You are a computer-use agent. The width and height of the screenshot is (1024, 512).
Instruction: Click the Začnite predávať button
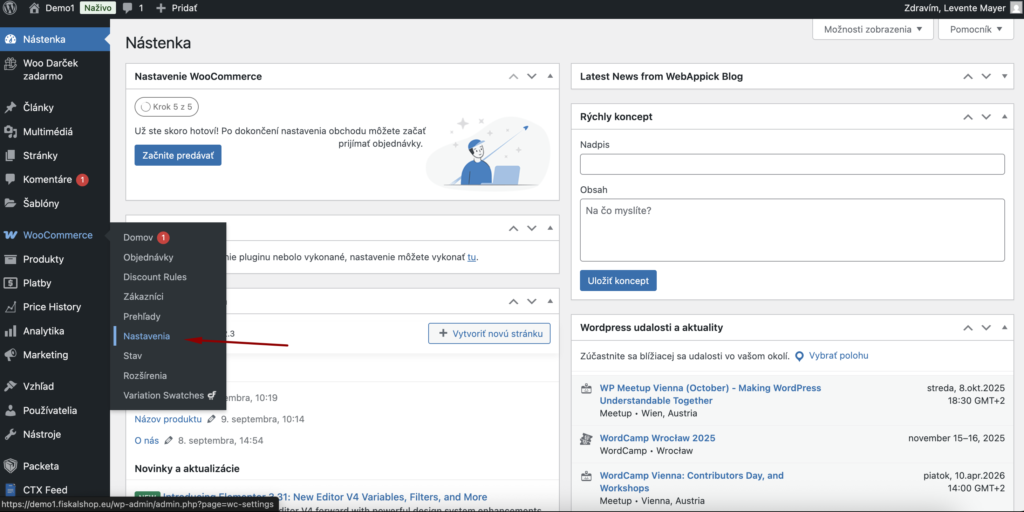tap(178, 155)
